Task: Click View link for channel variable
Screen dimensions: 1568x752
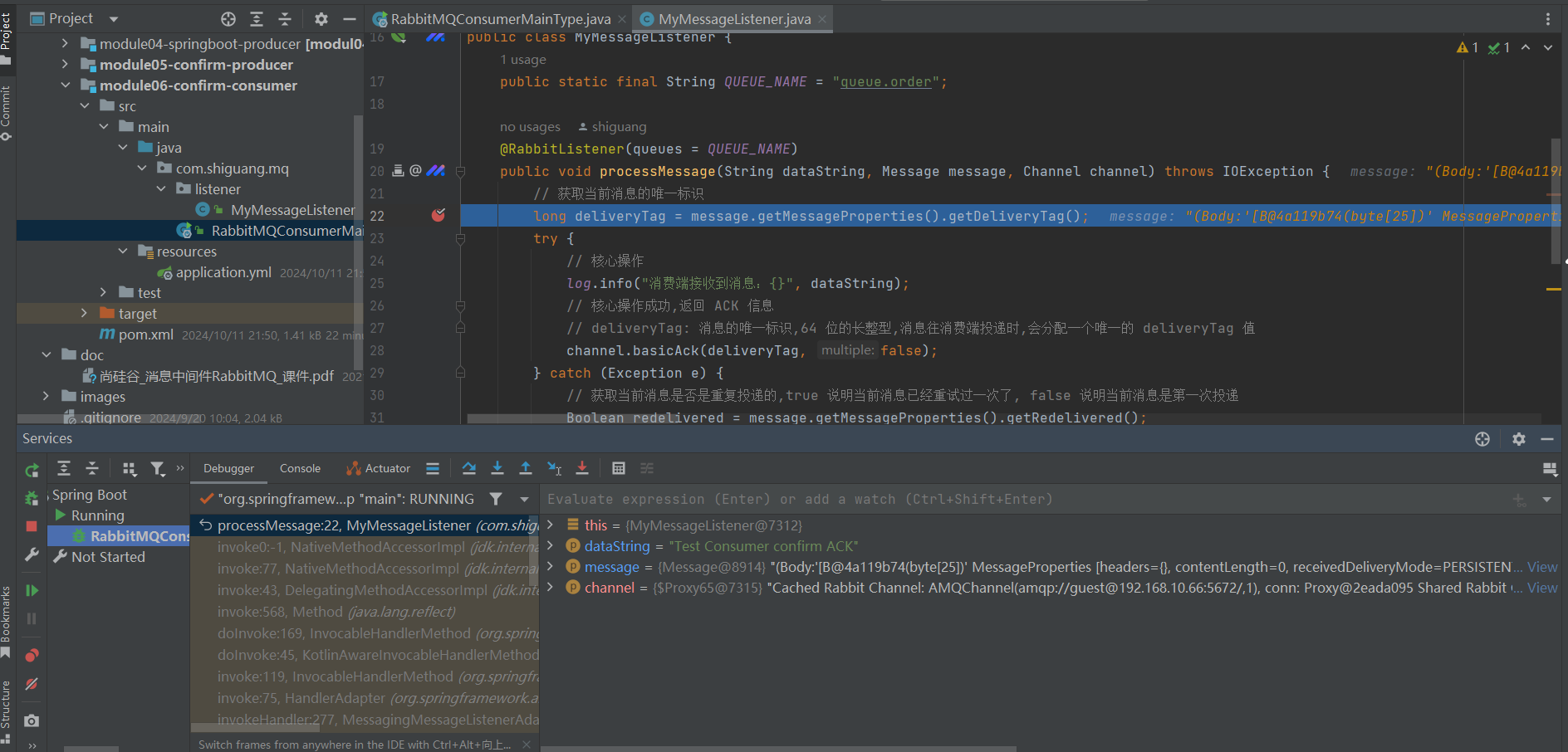Action: click(1542, 588)
